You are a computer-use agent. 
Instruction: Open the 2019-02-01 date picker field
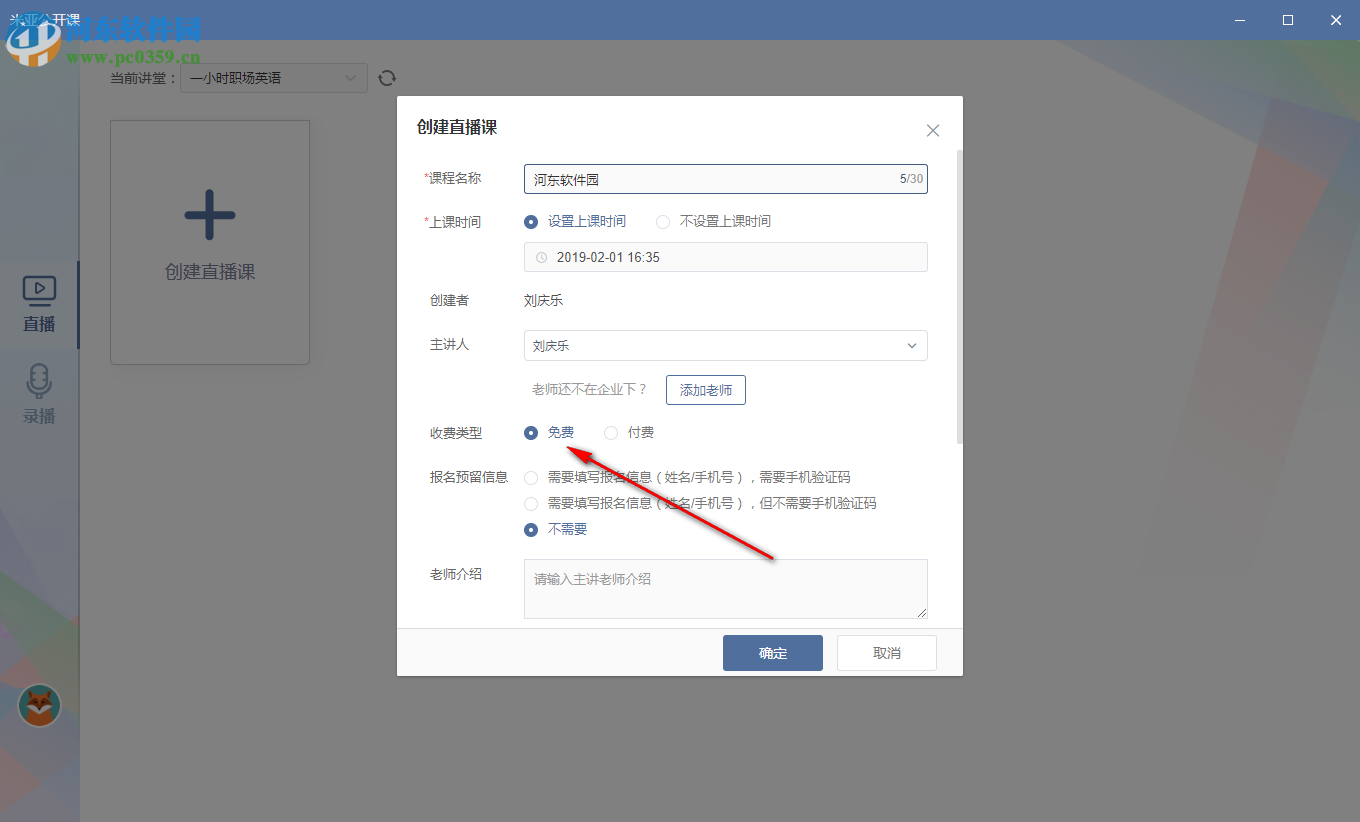(x=725, y=257)
